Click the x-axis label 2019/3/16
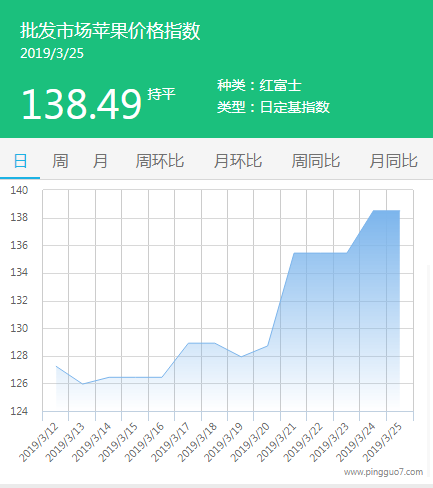This screenshot has height=488, width=433. click(144, 442)
